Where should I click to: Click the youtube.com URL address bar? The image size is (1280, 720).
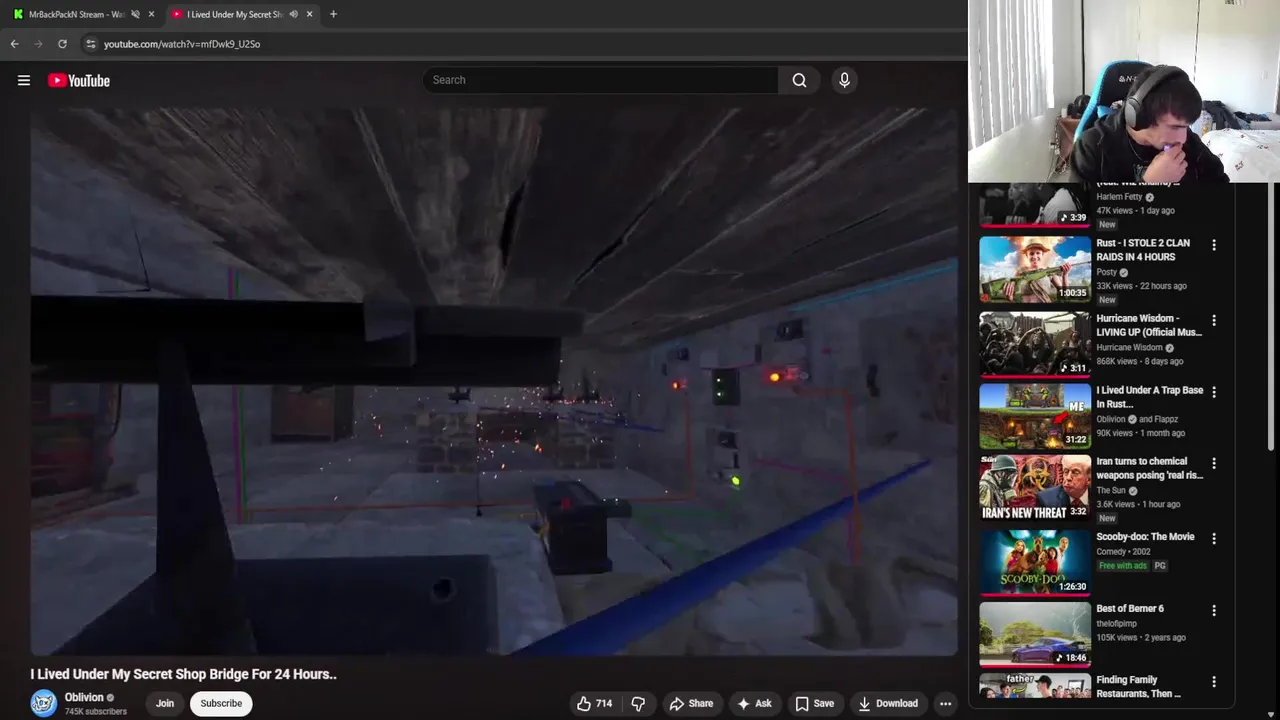click(x=182, y=44)
